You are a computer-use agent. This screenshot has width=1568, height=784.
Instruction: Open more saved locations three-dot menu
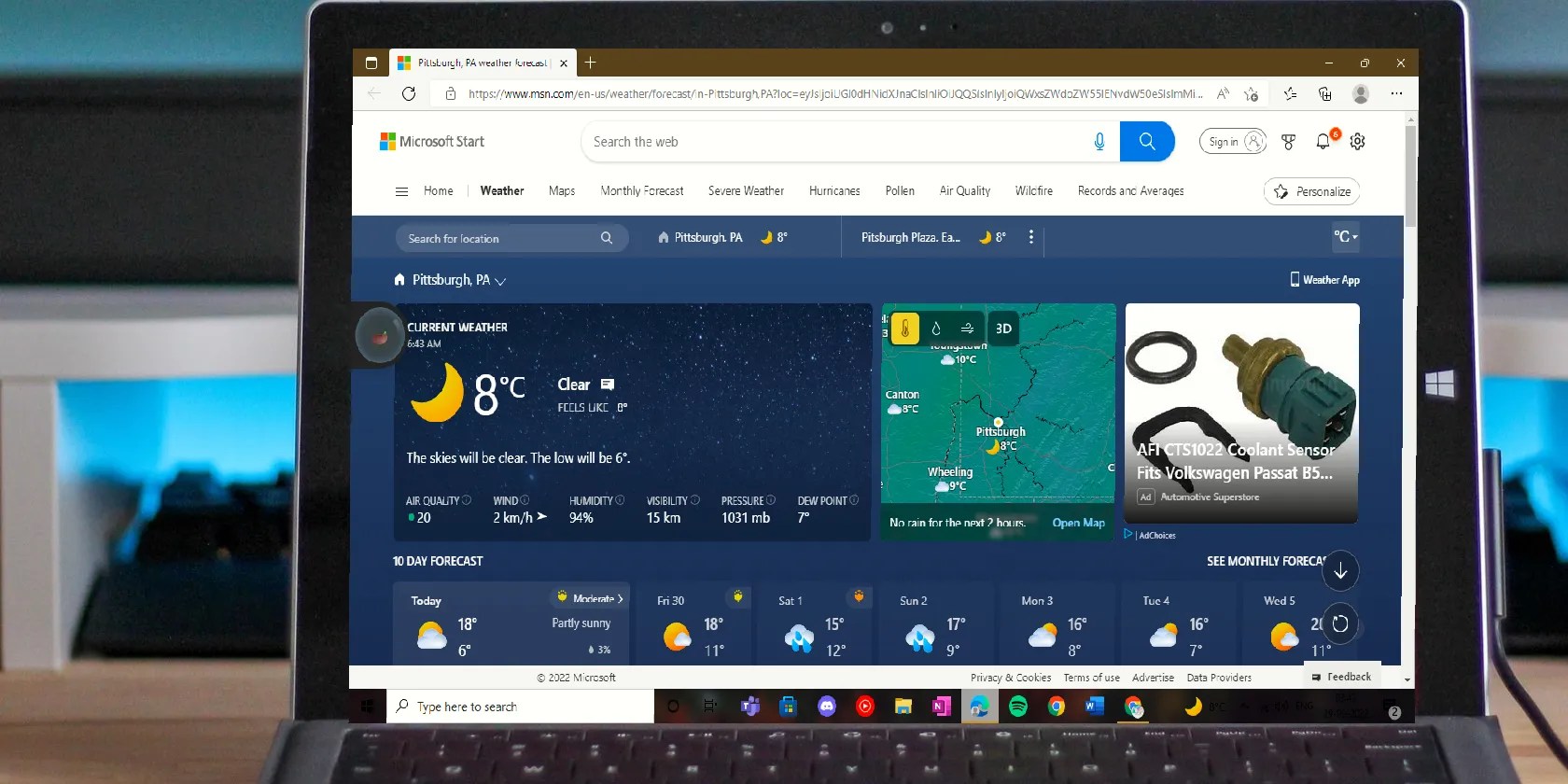point(1031,237)
